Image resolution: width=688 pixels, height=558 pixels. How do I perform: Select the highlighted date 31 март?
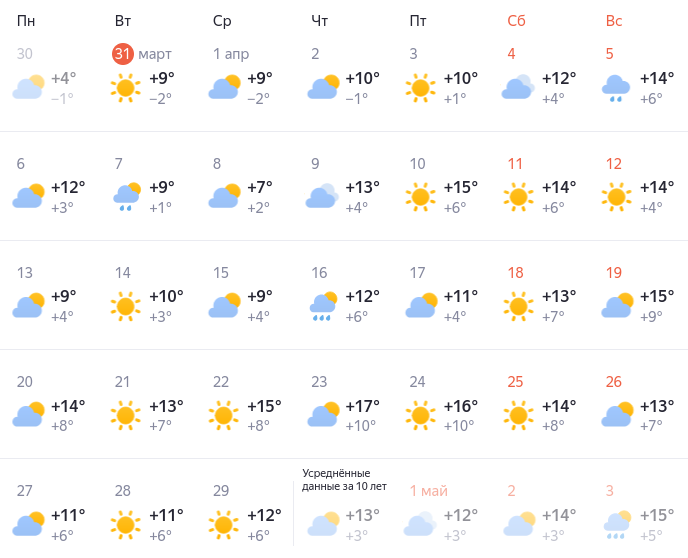pyautogui.click(x=123, y=54)
